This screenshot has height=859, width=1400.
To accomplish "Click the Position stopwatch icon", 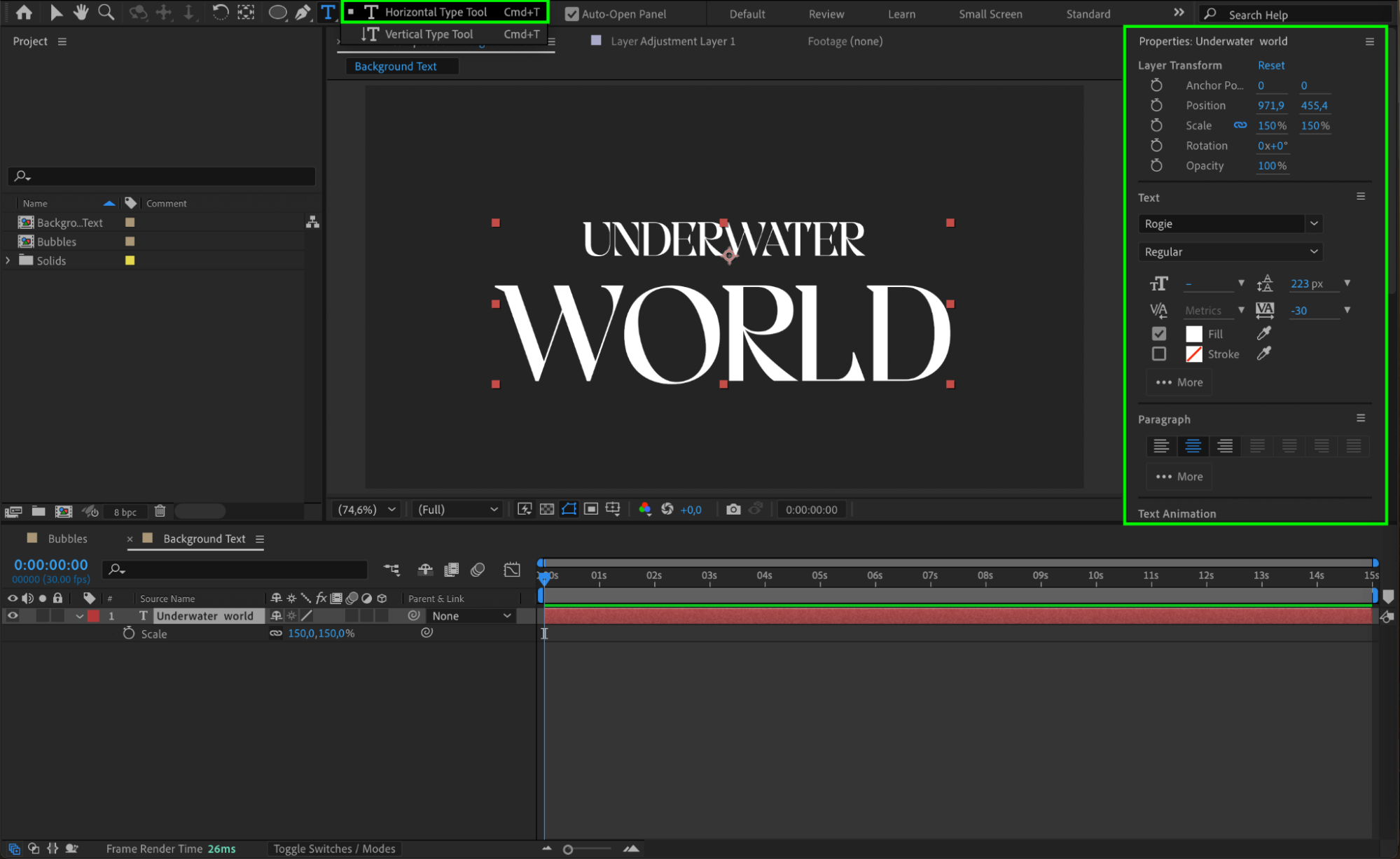I will [x=1156, y=105].
